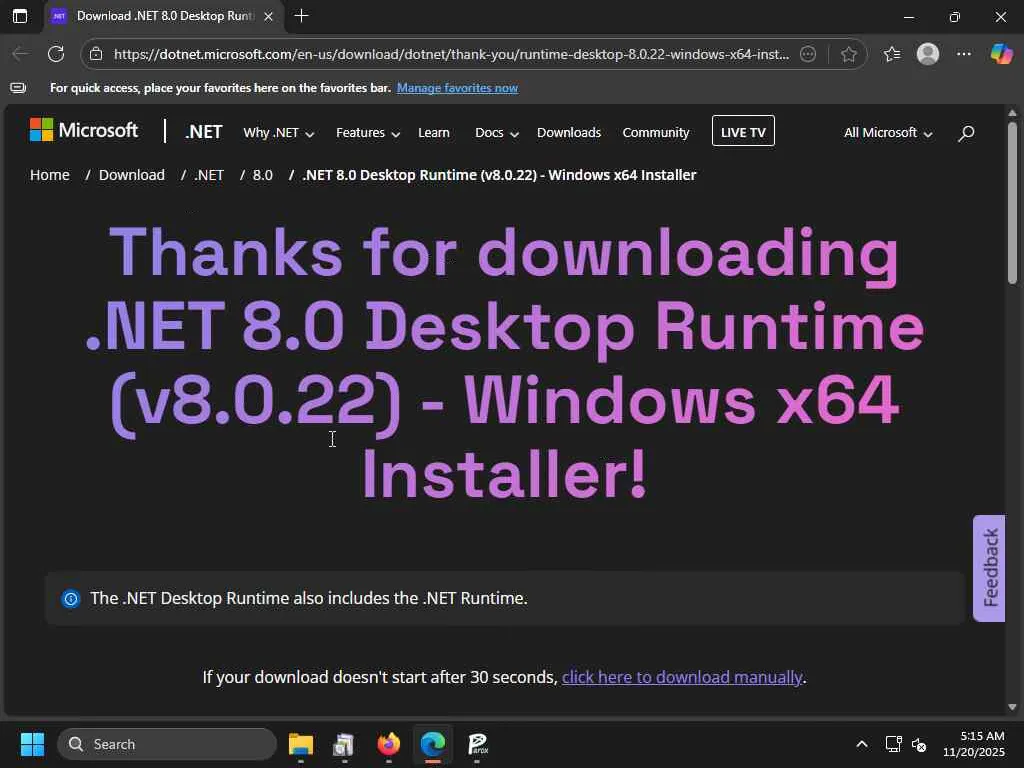1024x768 pixels.
Task: Click the scrollbar down arrow
Action: coord(1012,707)
